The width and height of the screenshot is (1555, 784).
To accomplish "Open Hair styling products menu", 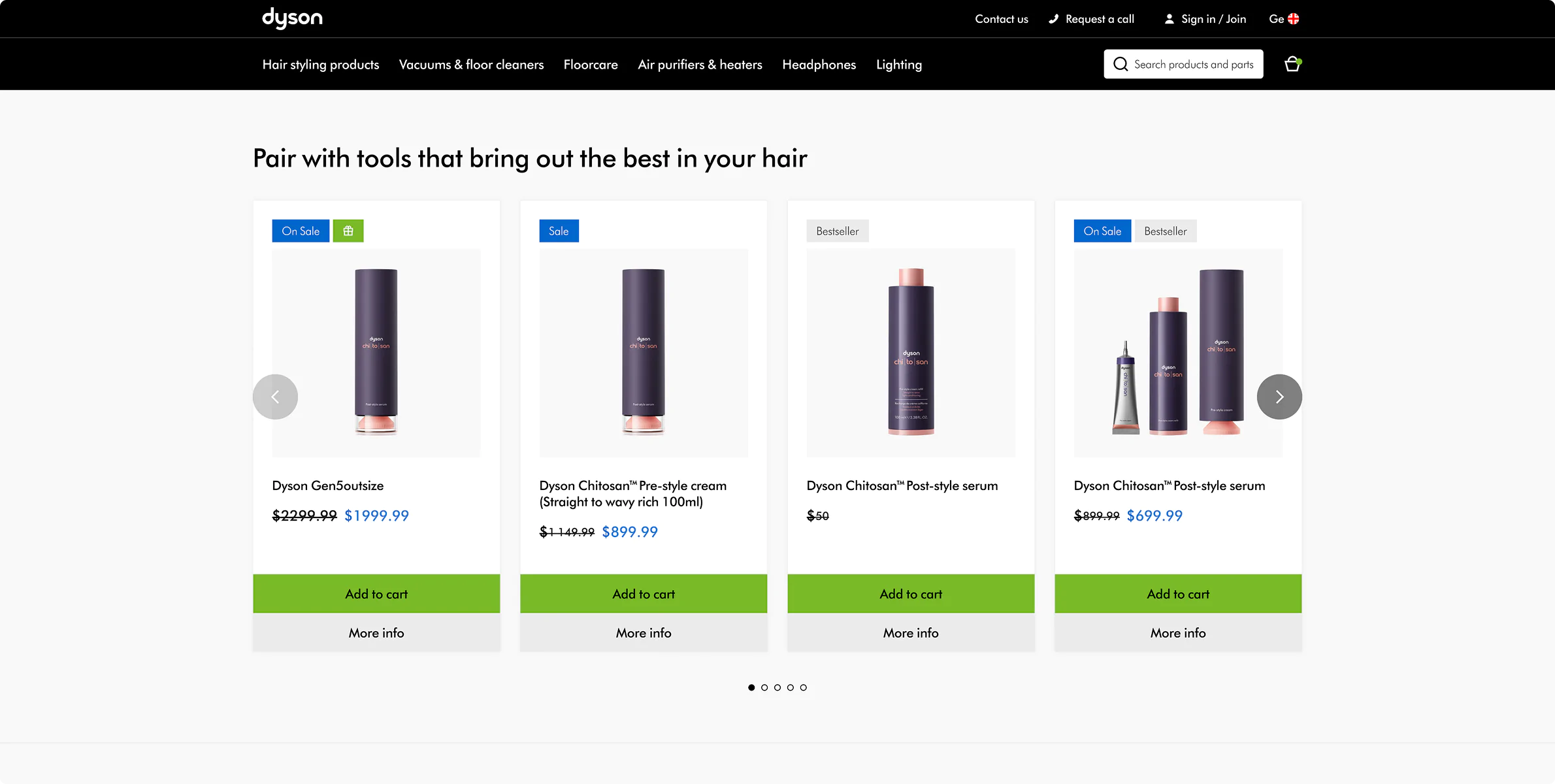I will click(x=321, y=64).
